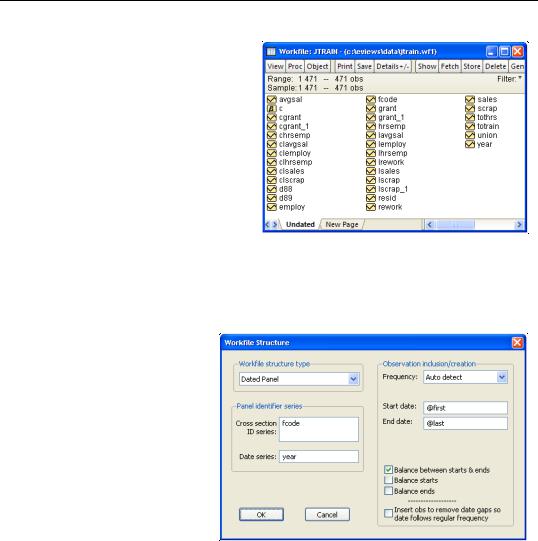Viewport: 538px width, 541px height.
Task: Select the clsales series icon
Action: [272, 171]
